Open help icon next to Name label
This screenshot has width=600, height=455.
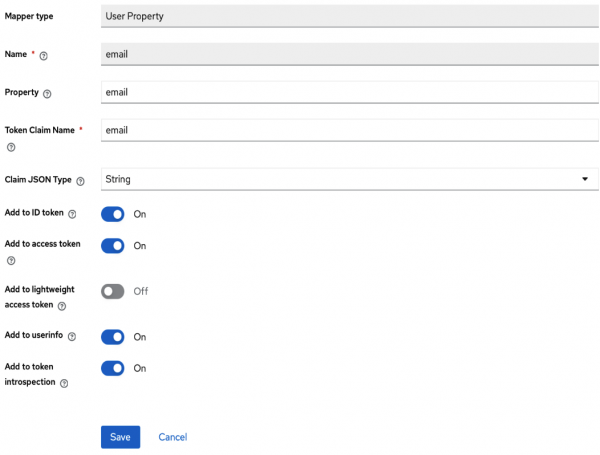(44, 56)
